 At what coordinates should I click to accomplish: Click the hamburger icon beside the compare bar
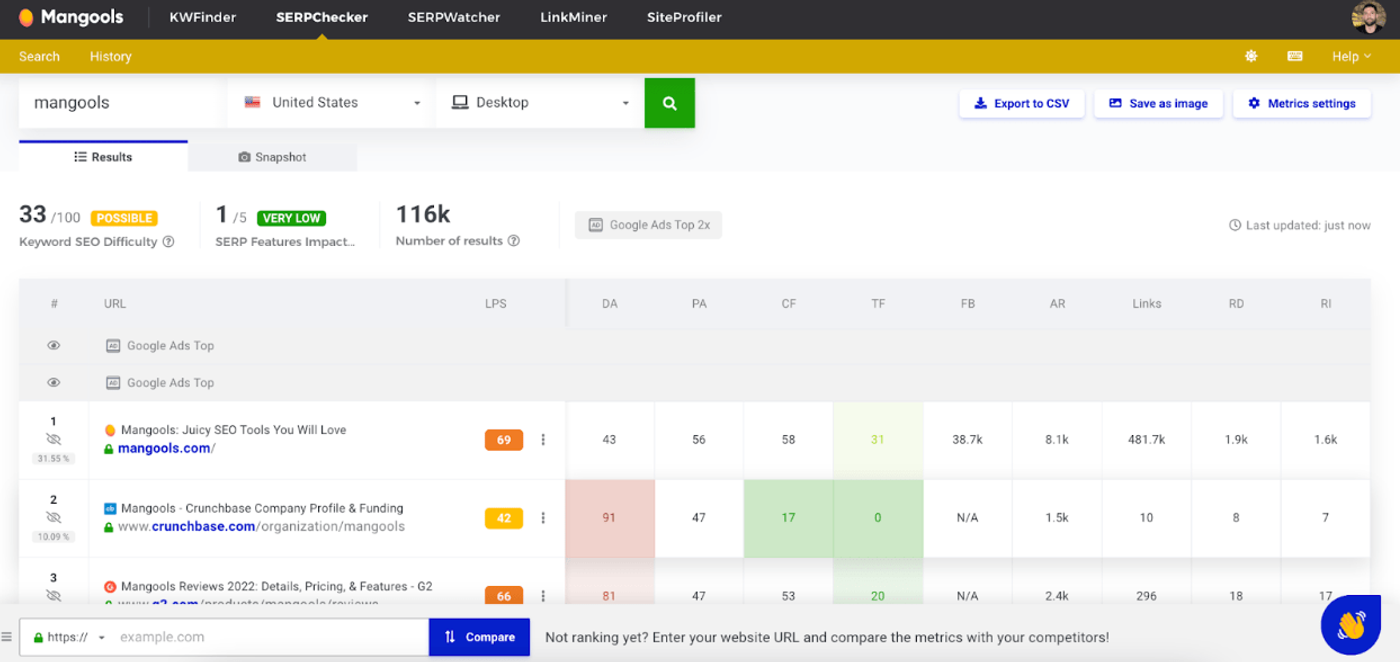pos(7,637)
